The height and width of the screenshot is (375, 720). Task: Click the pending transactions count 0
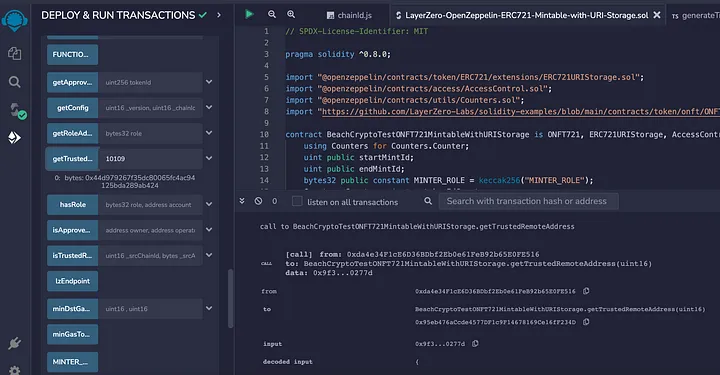click(275, 201)
